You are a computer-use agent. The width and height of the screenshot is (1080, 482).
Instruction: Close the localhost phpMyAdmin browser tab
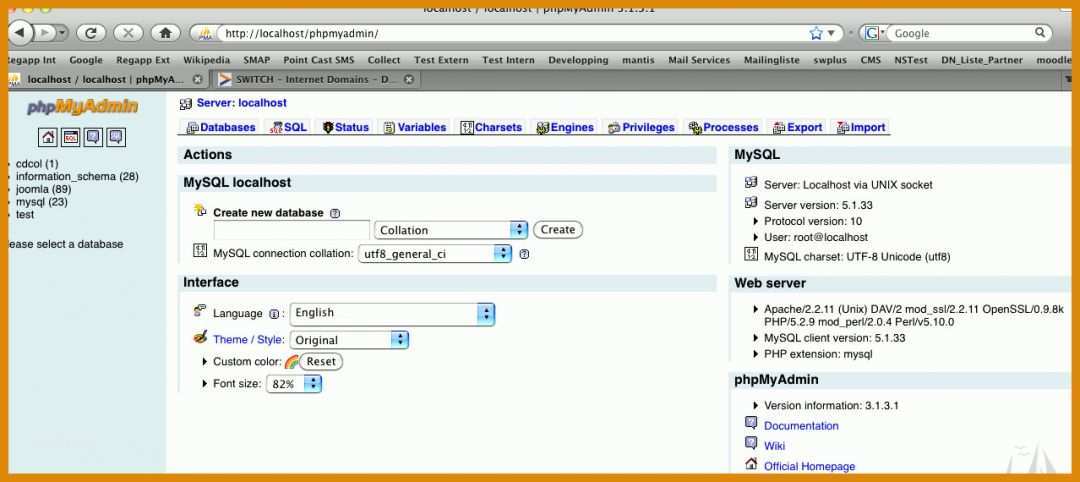coord(198,80)
